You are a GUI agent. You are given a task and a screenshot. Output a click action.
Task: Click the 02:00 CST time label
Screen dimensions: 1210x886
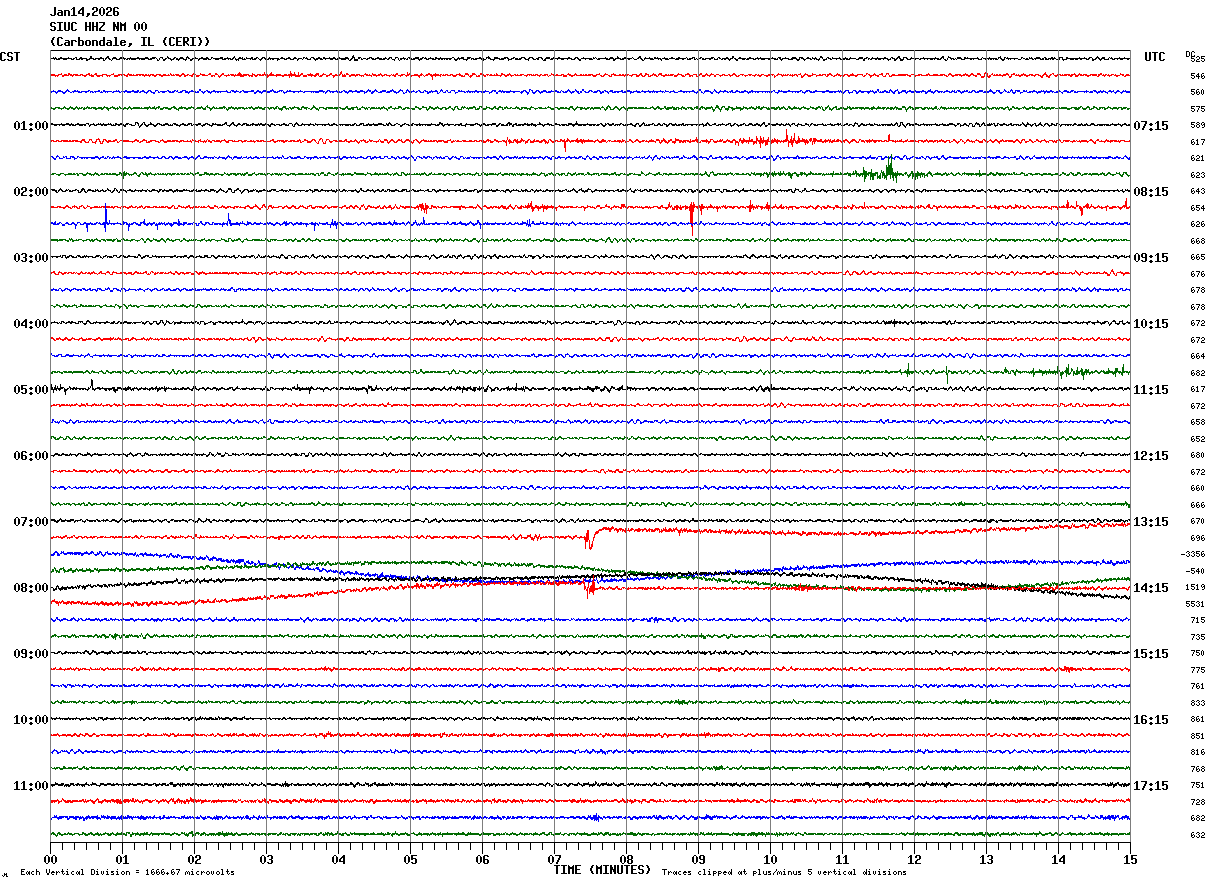coord(31,192)
